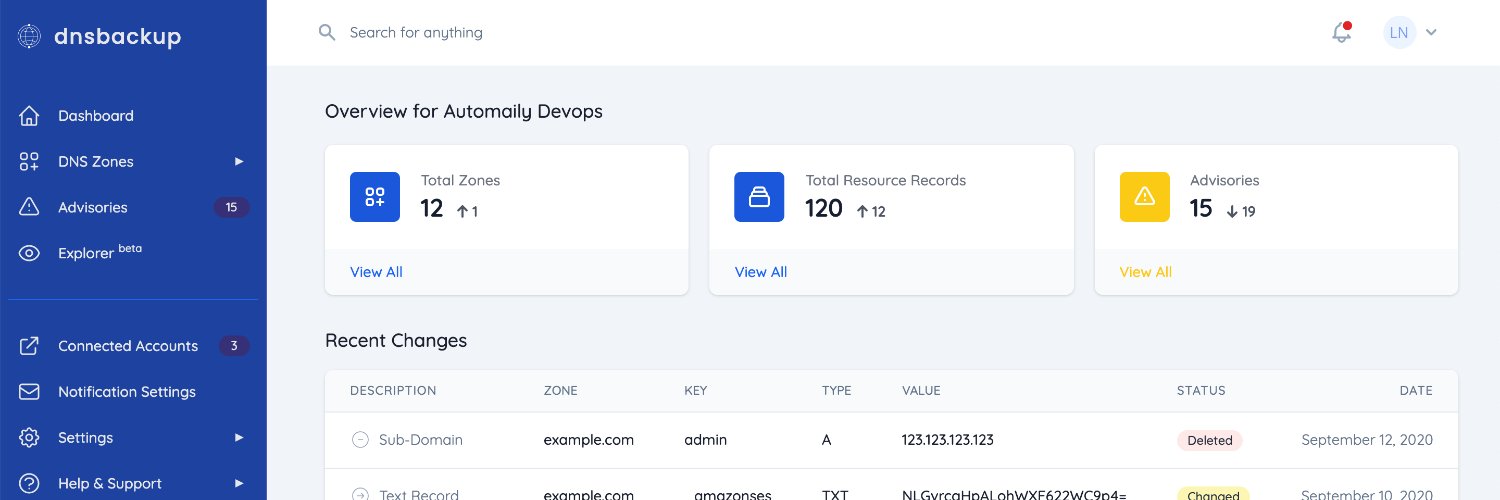Image resolution: width=1500 pixels, height=500 pixels.
Task: Click example.com in the Sub-Domain row
Action: (589, 440)
